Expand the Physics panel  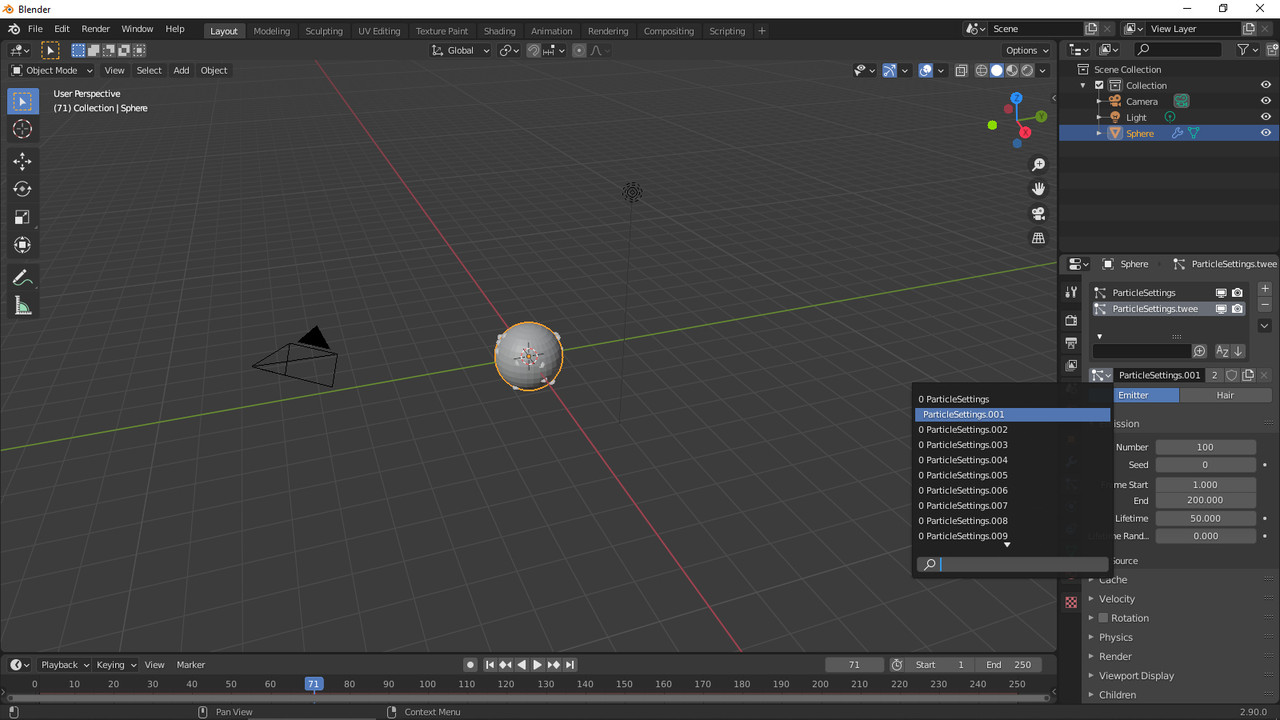click(x=1115, y=637)
